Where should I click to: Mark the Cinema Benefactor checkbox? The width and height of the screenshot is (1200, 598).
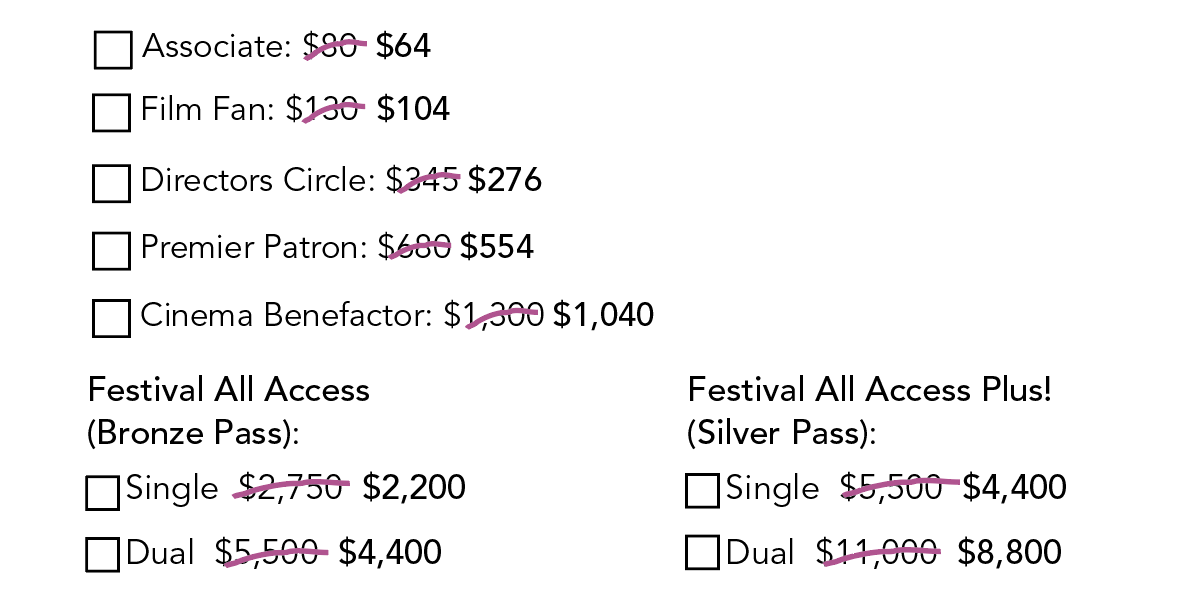(111, 318)
